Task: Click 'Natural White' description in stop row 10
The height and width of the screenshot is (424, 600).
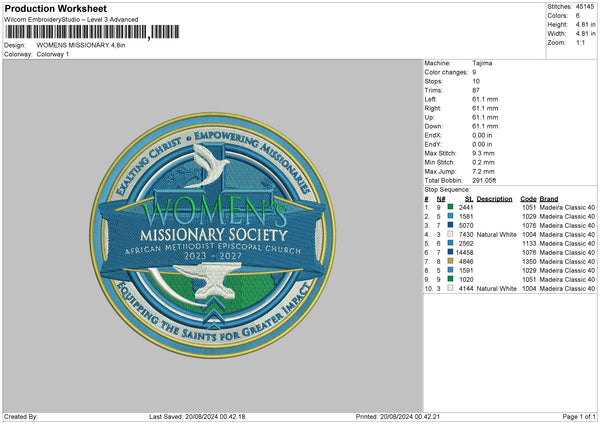Action: click(496, 288)
